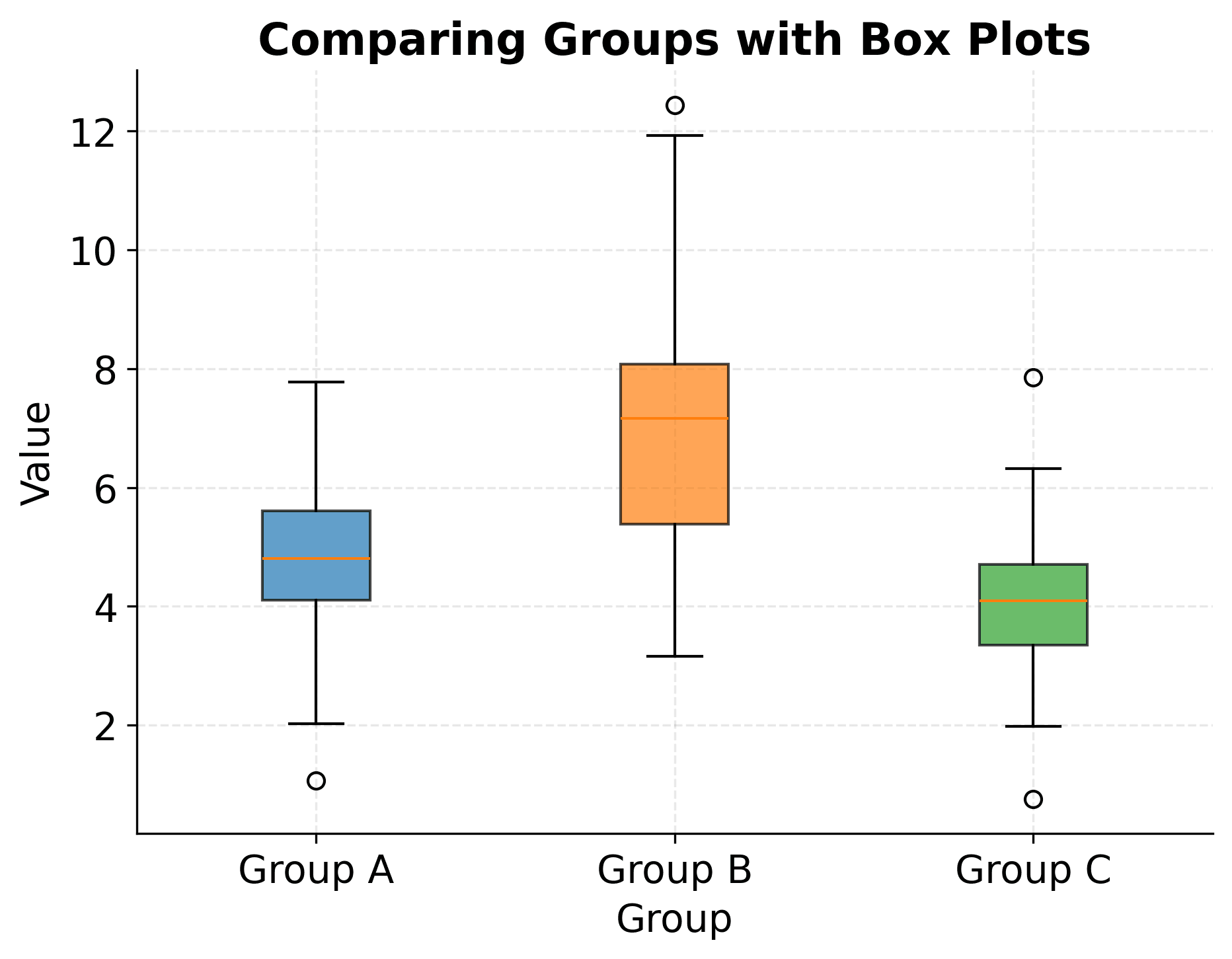Click the "Group" x-axis title

(674, 920)
